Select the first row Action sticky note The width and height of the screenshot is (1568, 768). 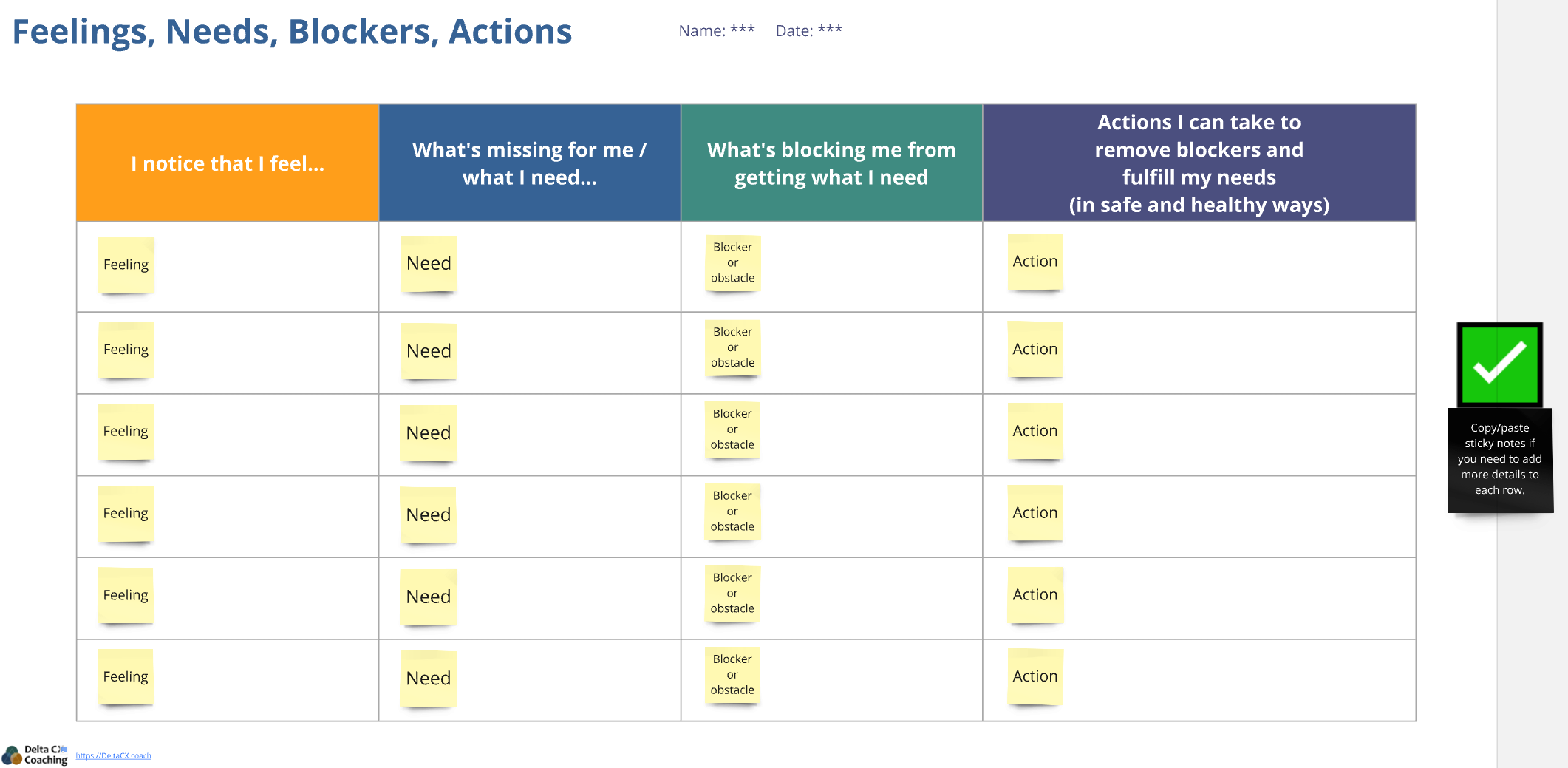pyautogui.click(x=1035, y=262)
